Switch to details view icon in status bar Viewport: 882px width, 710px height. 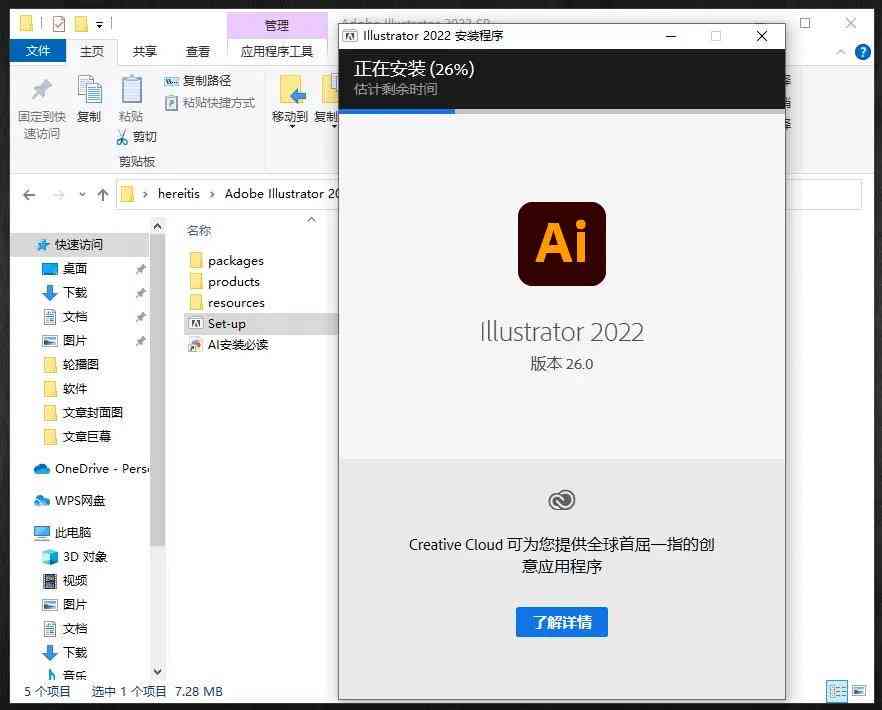(x=836, y=691)
